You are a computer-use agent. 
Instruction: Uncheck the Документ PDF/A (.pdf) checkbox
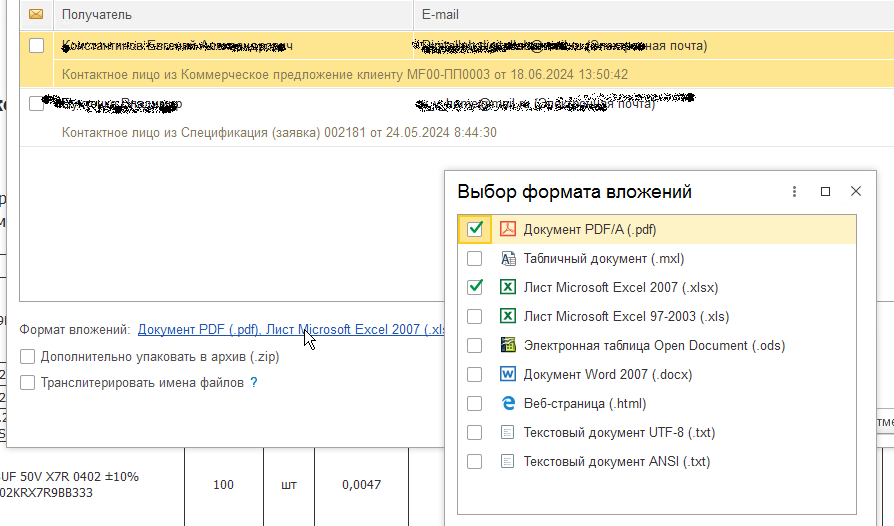[x=475, y=229]
